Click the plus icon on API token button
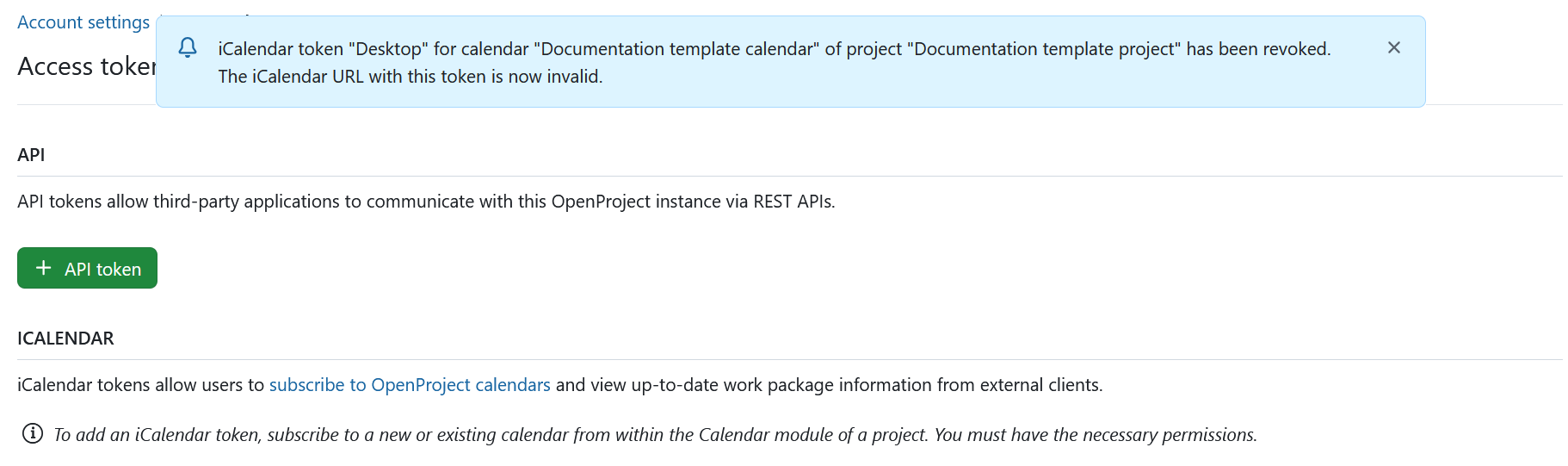This screenshot has height=466, width=1568. pyautogui.click(x=44, y=269)
